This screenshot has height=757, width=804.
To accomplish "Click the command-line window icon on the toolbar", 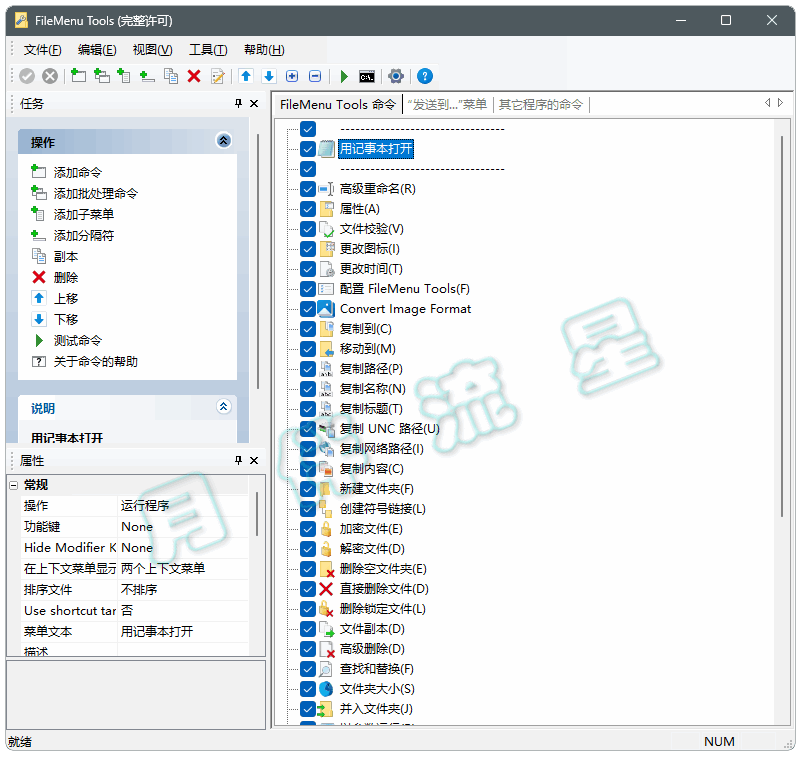I will point(366,76).
